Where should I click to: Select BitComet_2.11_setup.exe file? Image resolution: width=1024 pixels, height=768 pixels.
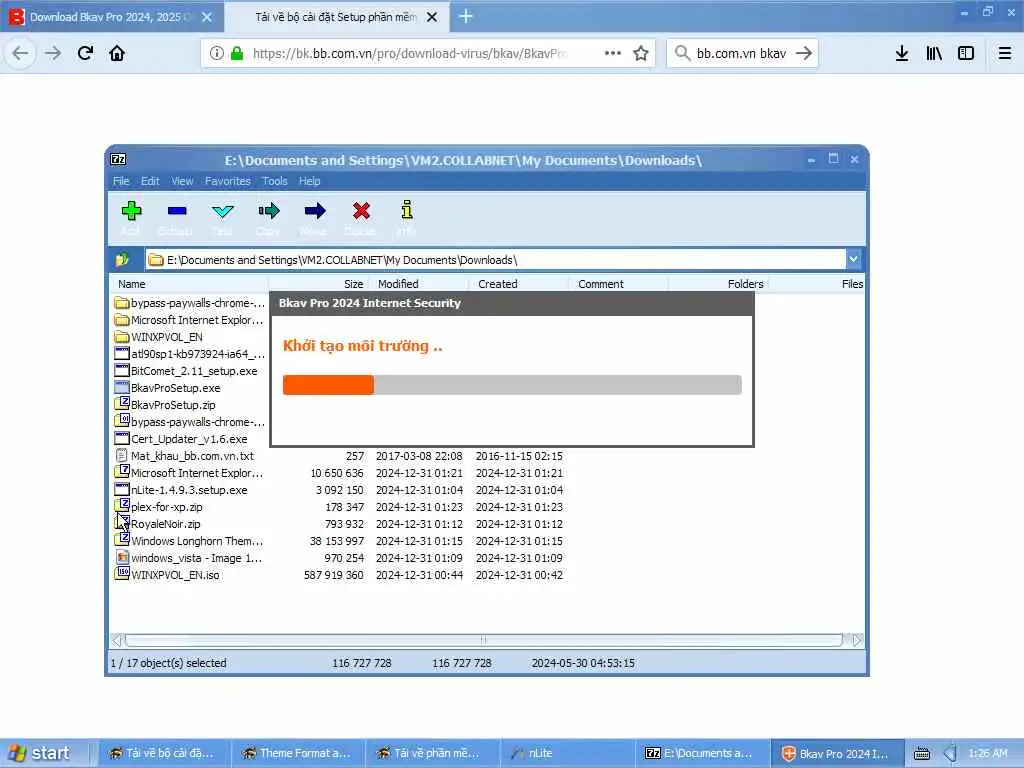click(x=186, y=371)
